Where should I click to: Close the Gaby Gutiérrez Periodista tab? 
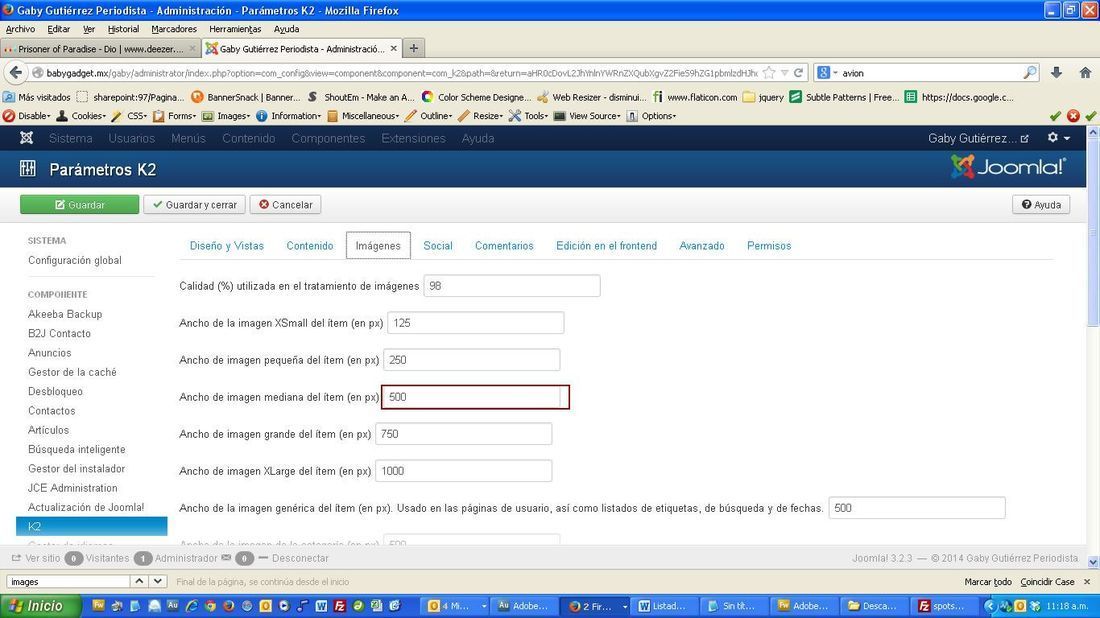[394, 49]
